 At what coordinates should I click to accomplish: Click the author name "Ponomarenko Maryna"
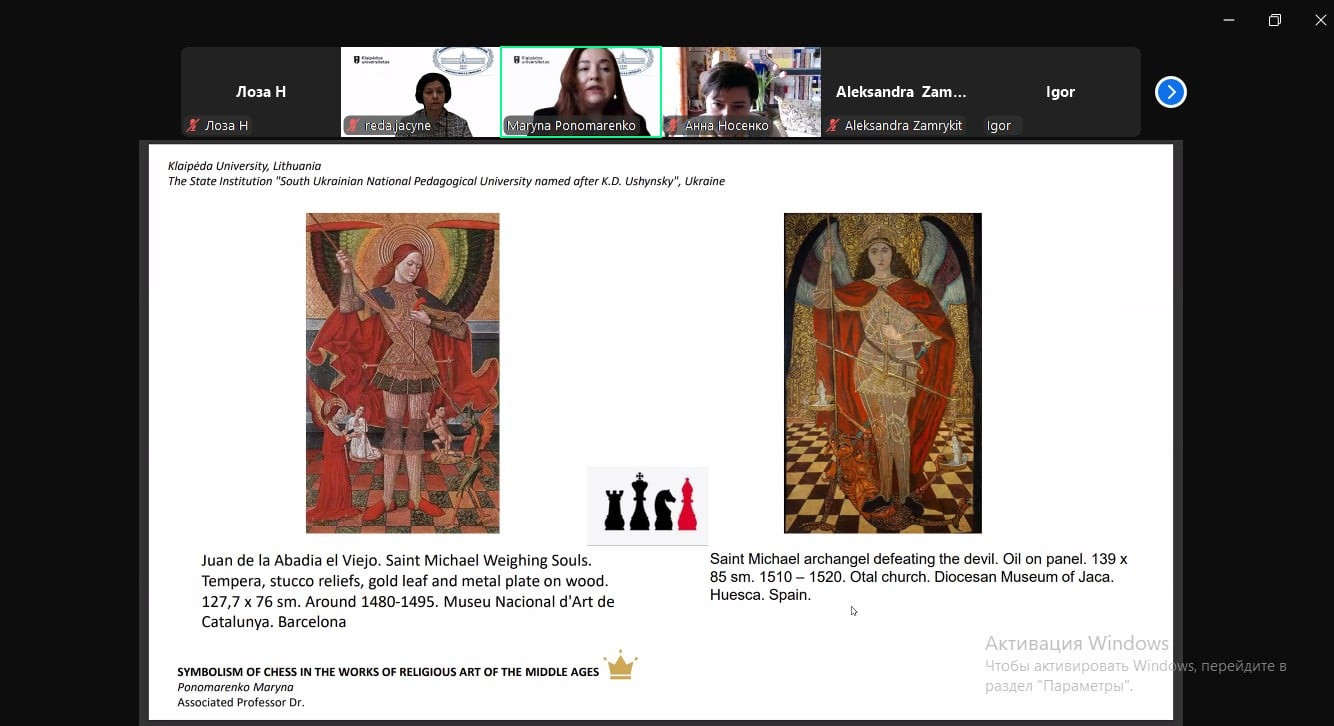click(235, 687)
